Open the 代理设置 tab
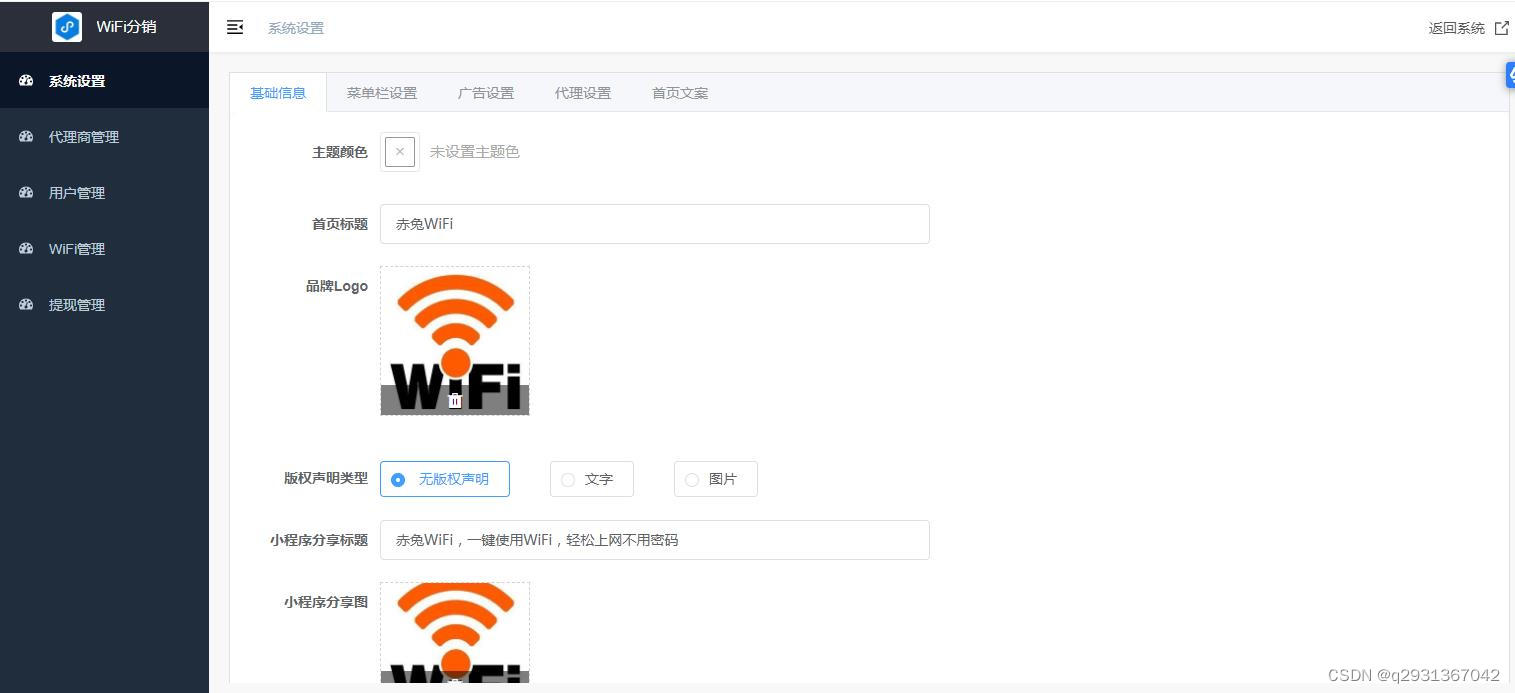The image size is (1515, 693). click(x=583, y=93)
